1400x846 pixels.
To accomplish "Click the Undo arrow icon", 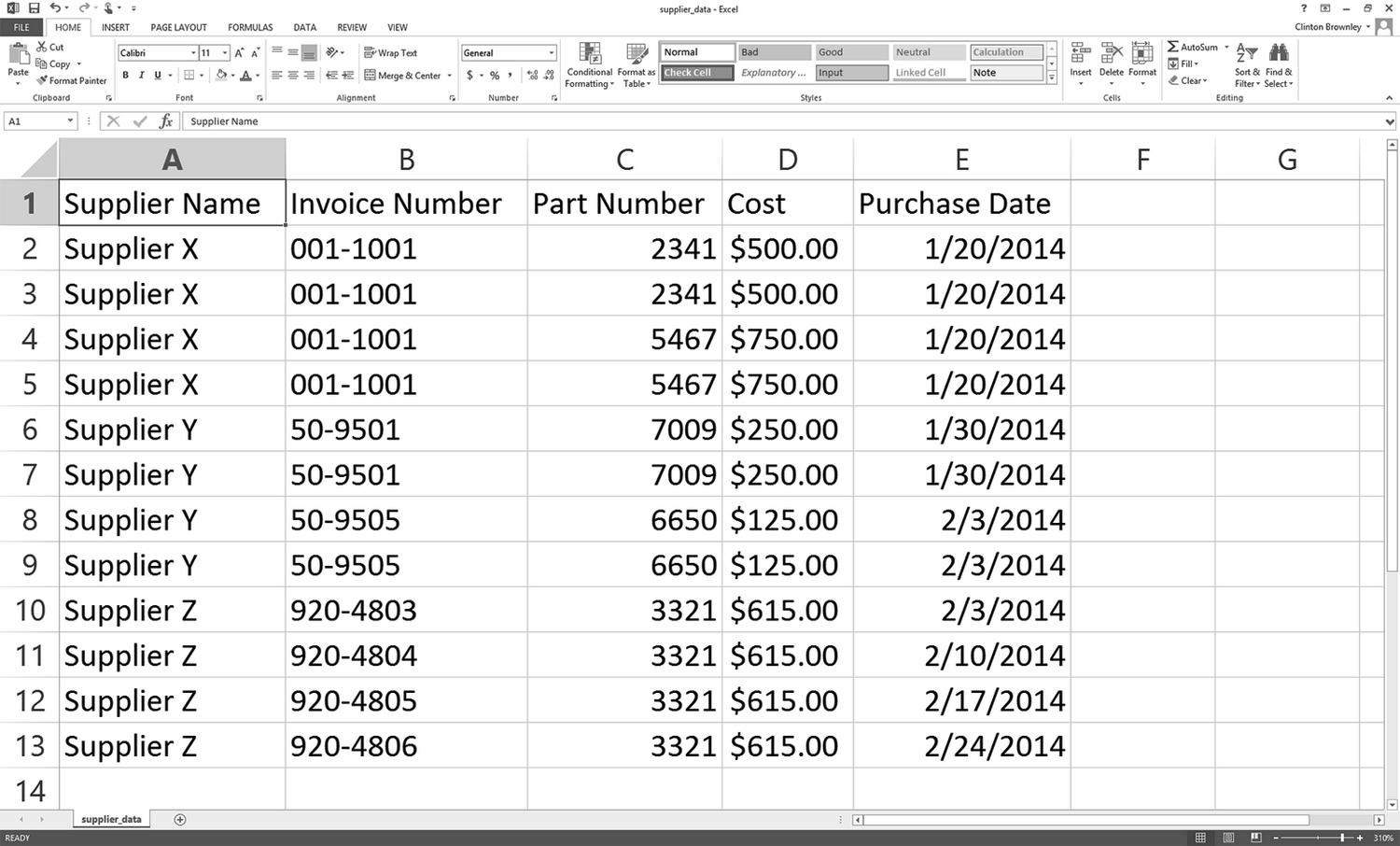I will point(56,8).
